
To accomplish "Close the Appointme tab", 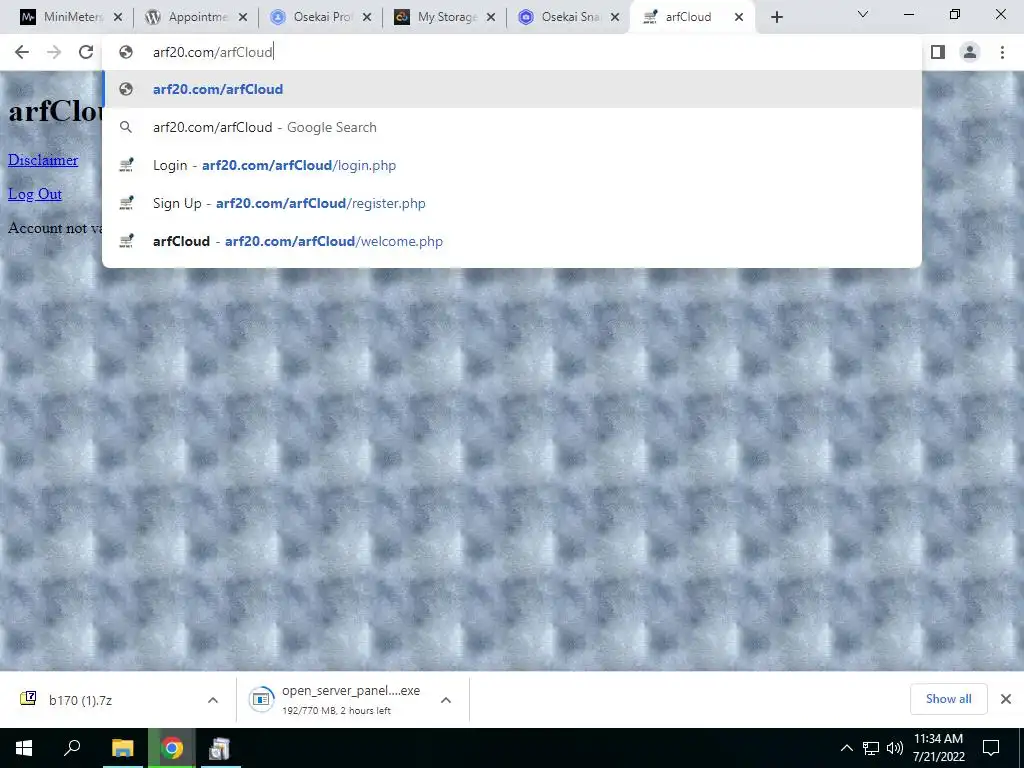I will 243,17.
